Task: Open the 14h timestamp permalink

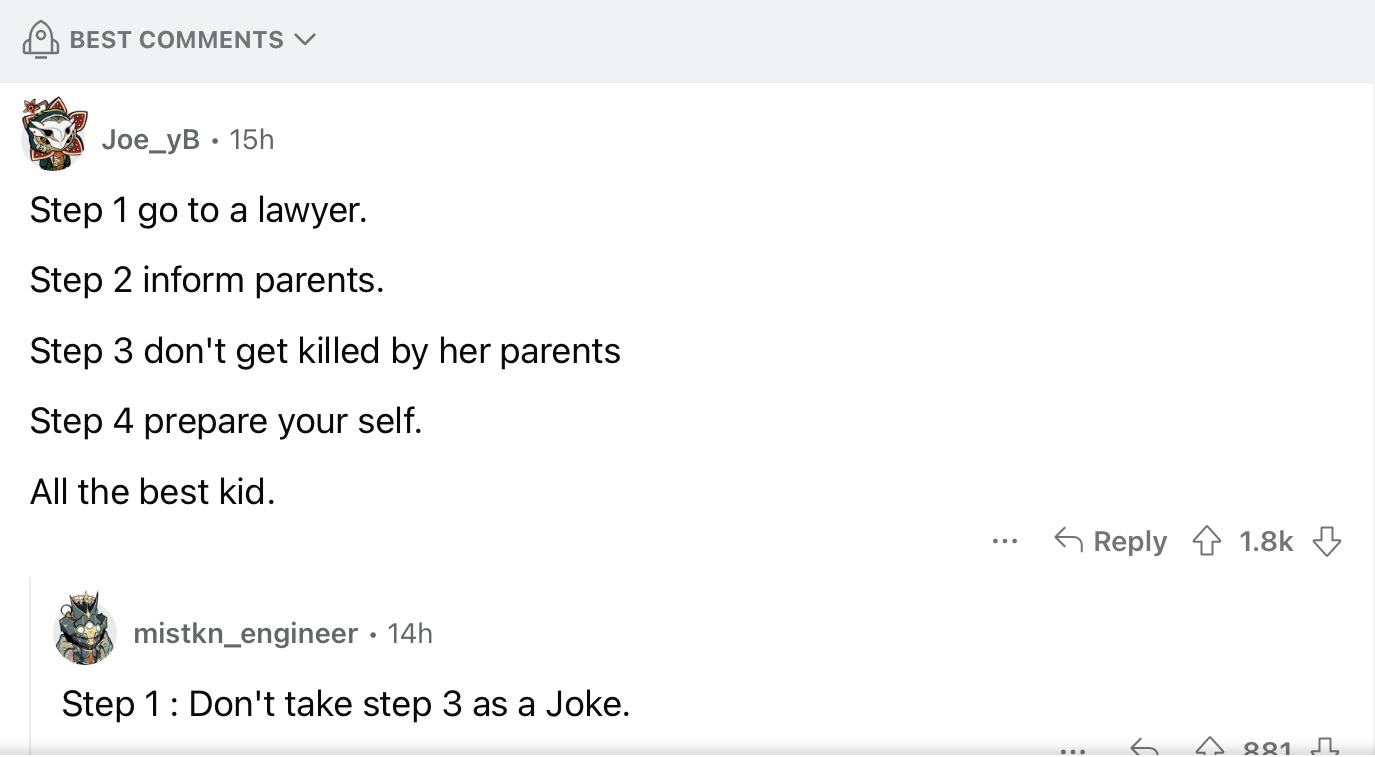Action: (410, 633)
